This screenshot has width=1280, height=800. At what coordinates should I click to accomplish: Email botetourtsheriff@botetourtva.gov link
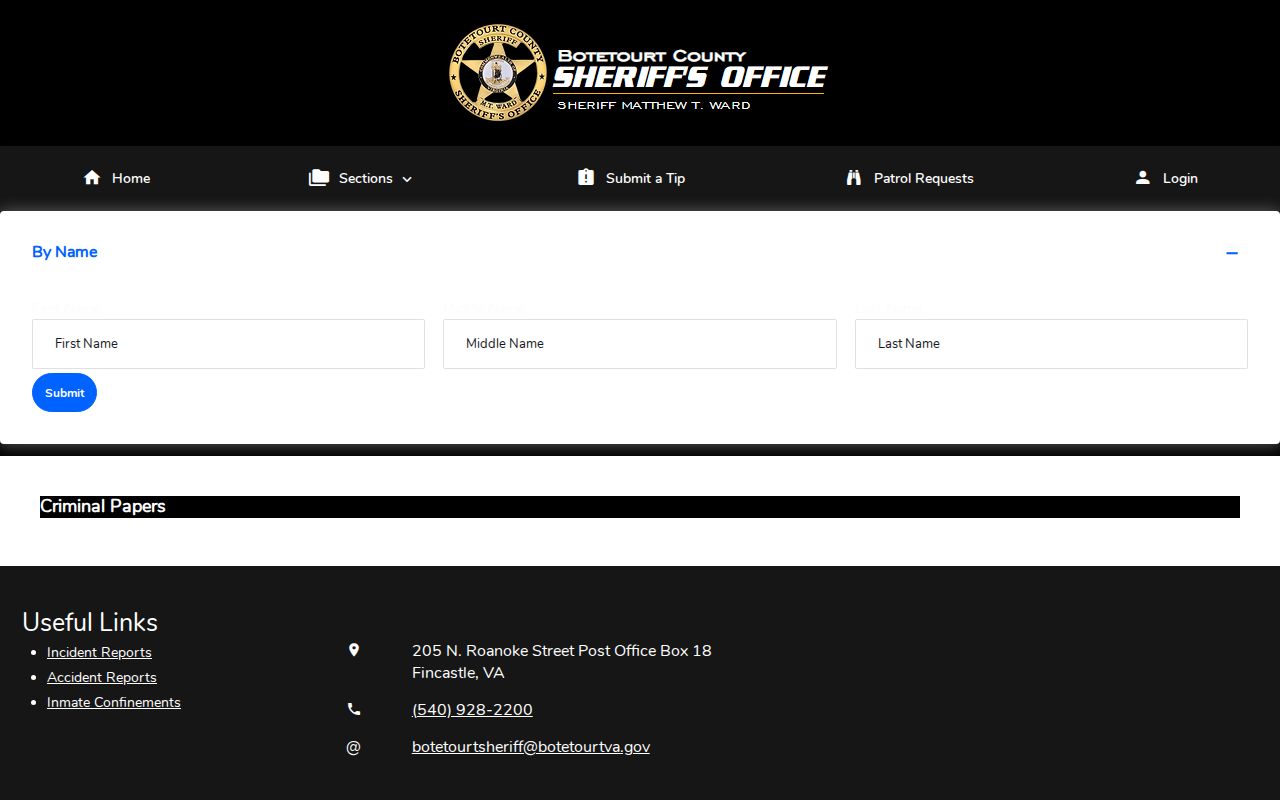pyautogui.click(x=531, y=747)
